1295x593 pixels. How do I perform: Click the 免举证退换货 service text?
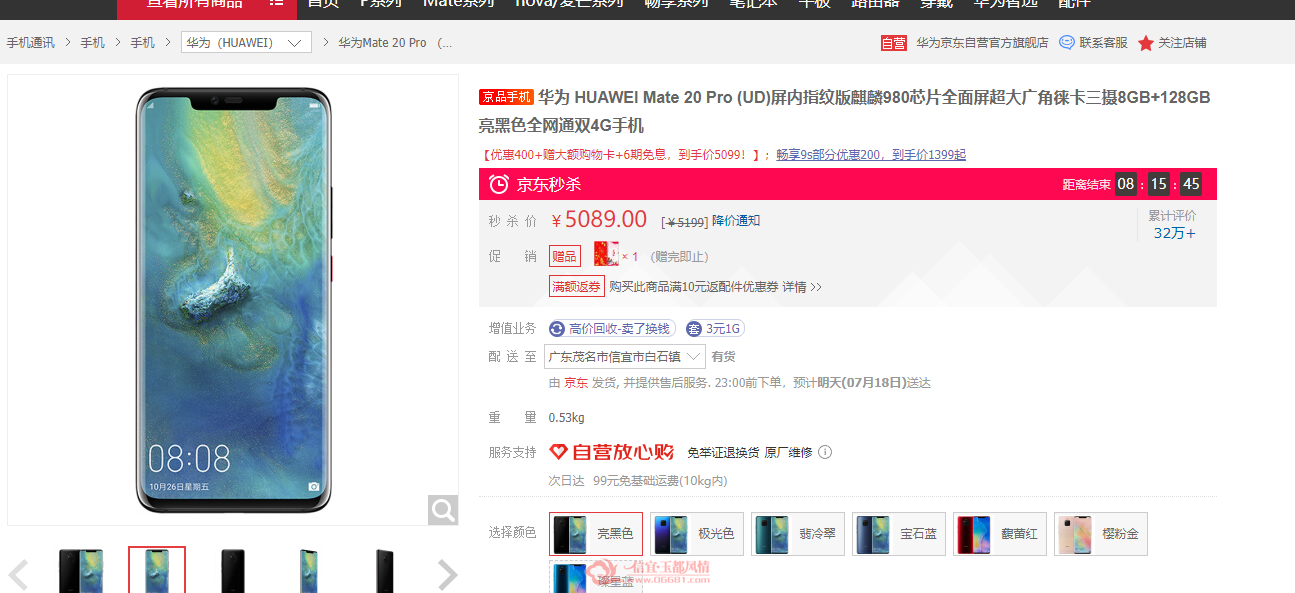point(723,452)
